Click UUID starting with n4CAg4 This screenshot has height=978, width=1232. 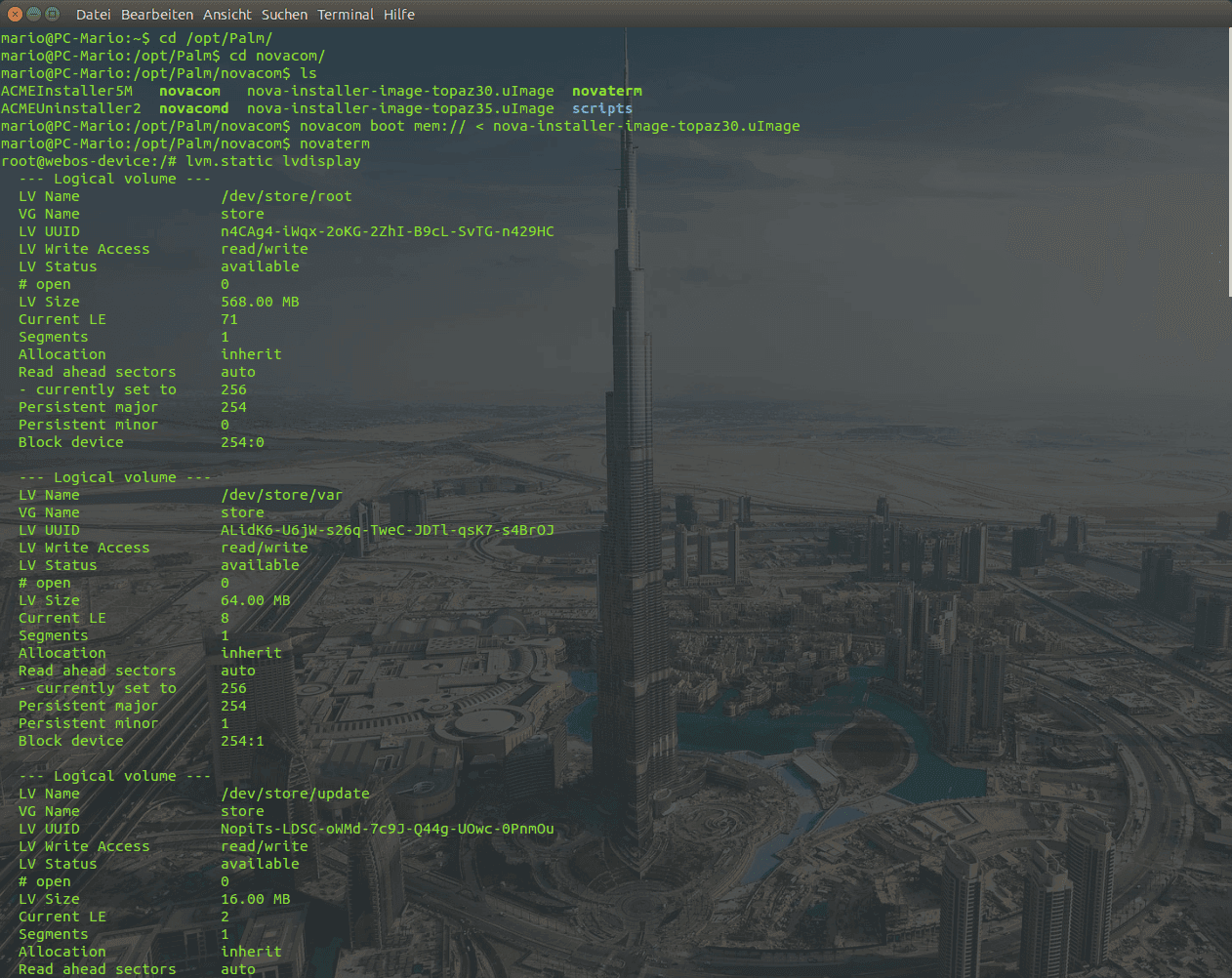point(388,231)
